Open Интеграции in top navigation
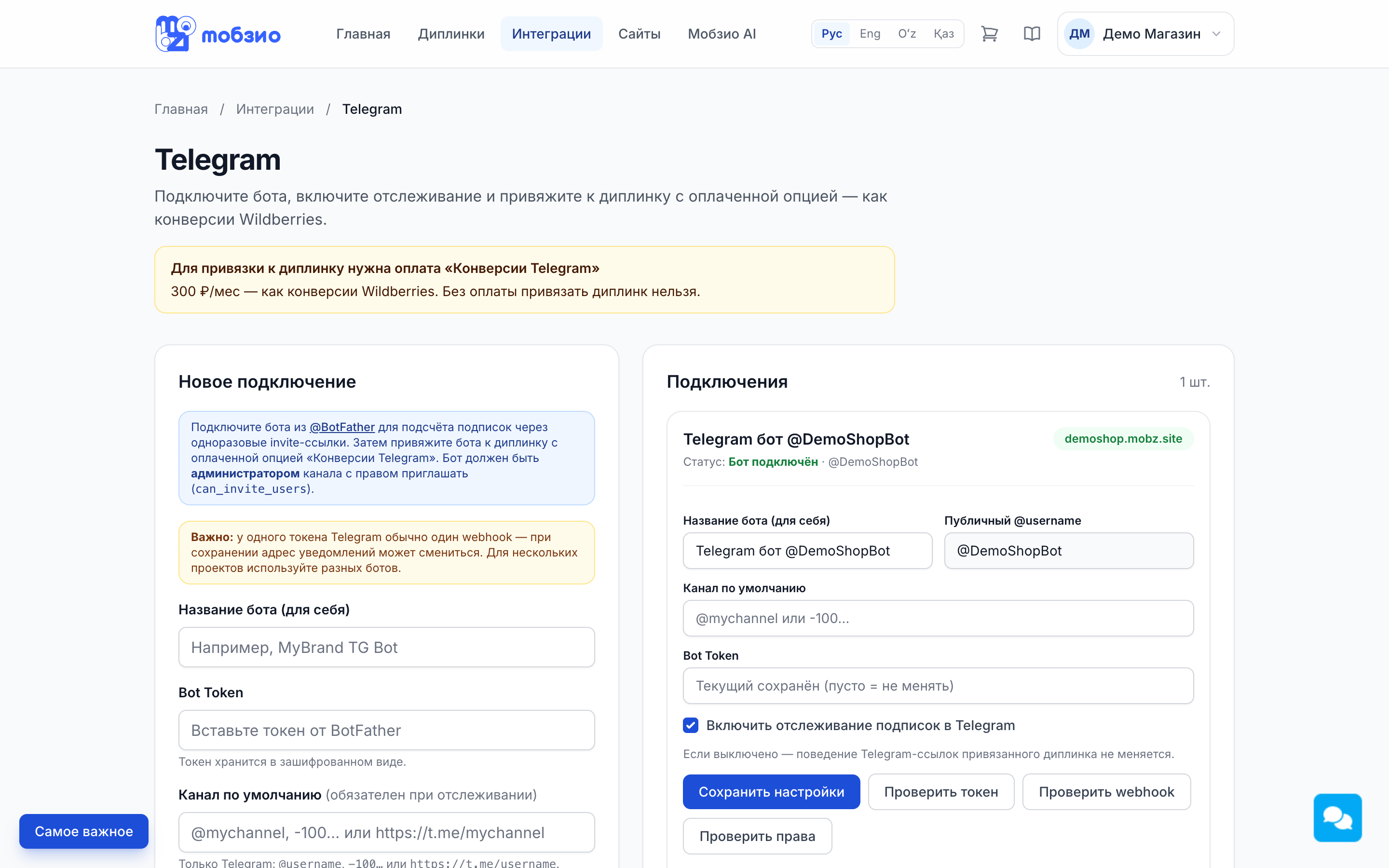This screenshot has height=868, width=1389. [551, 34]
